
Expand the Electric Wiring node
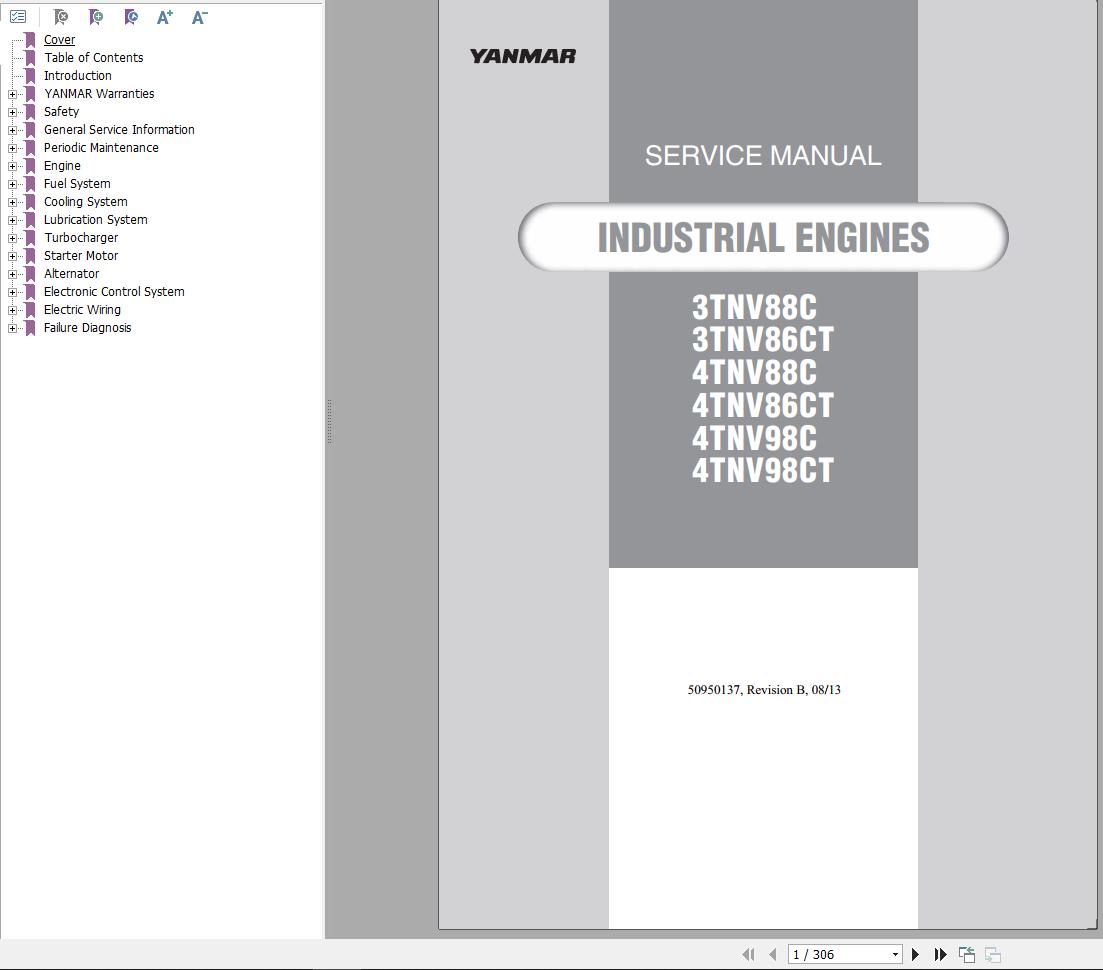(12, 310)
